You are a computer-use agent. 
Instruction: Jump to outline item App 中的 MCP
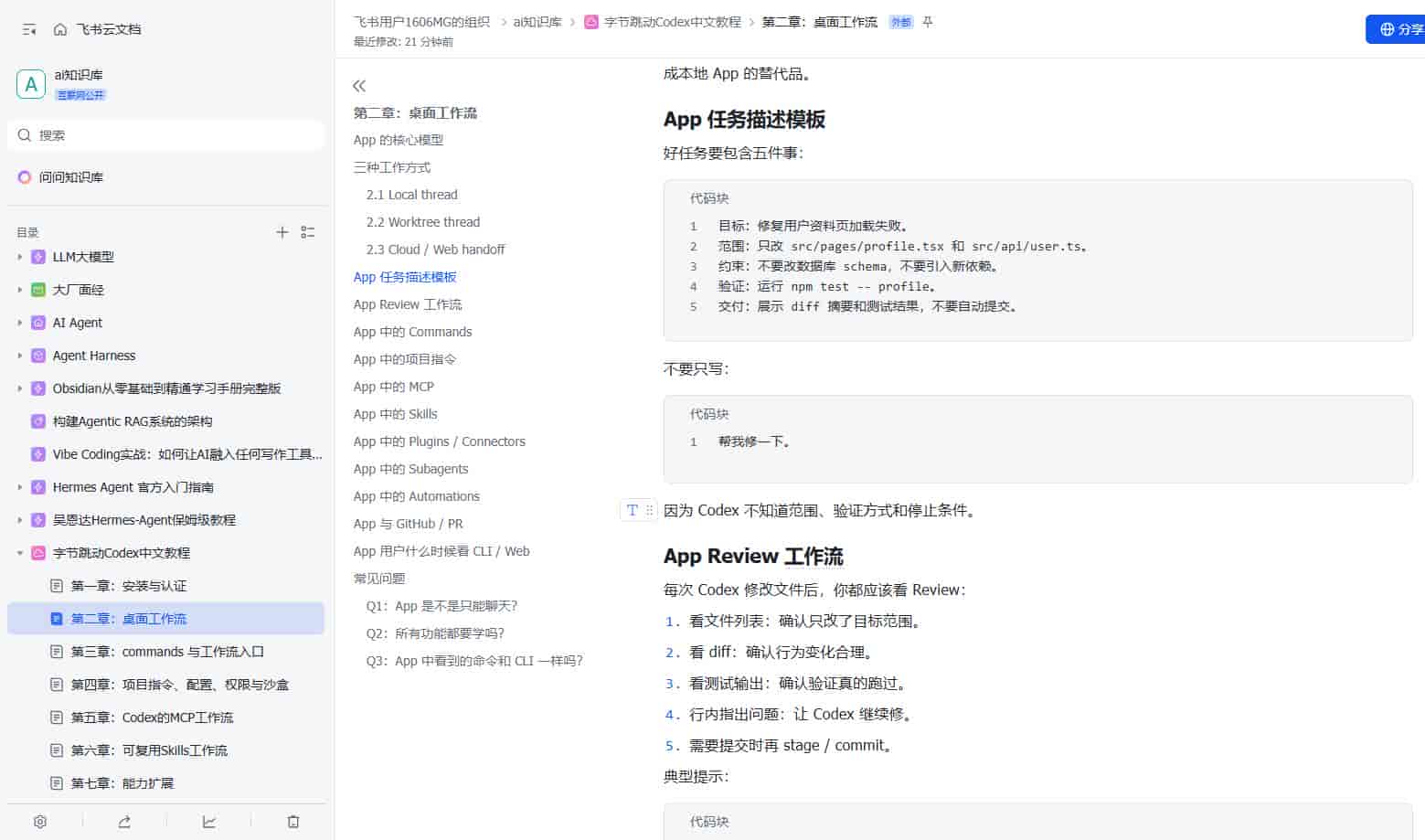pyautogui.click(x=394, y=387)
